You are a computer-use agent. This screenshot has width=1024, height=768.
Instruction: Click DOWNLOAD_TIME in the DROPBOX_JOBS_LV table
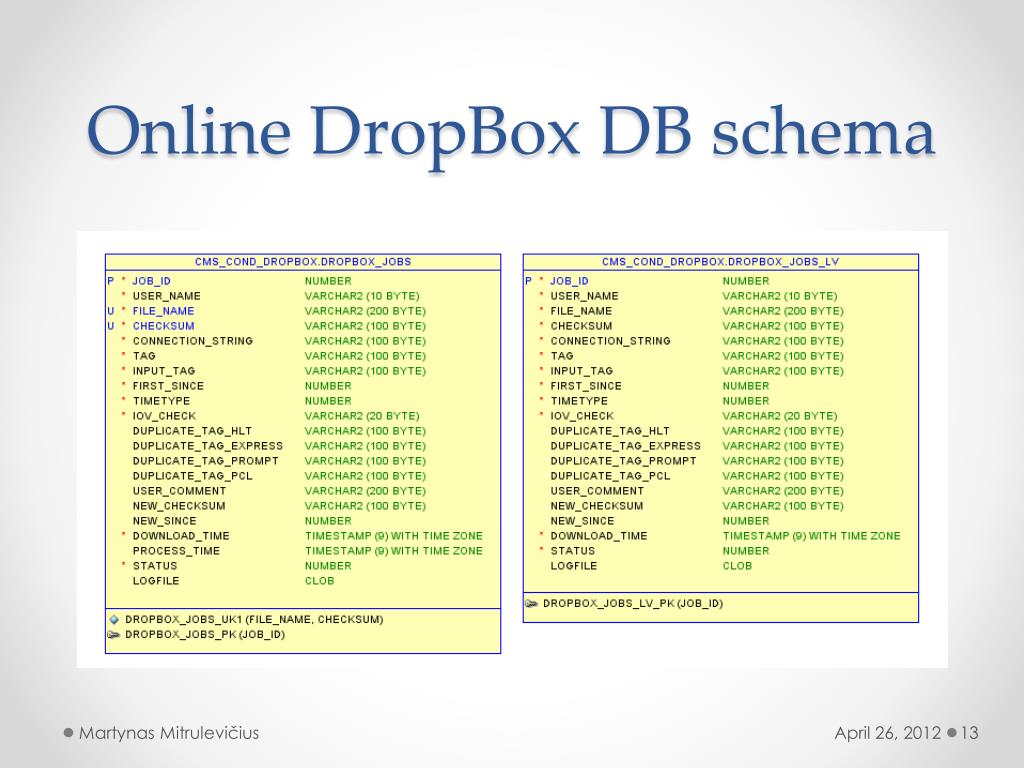pos(599,536)
